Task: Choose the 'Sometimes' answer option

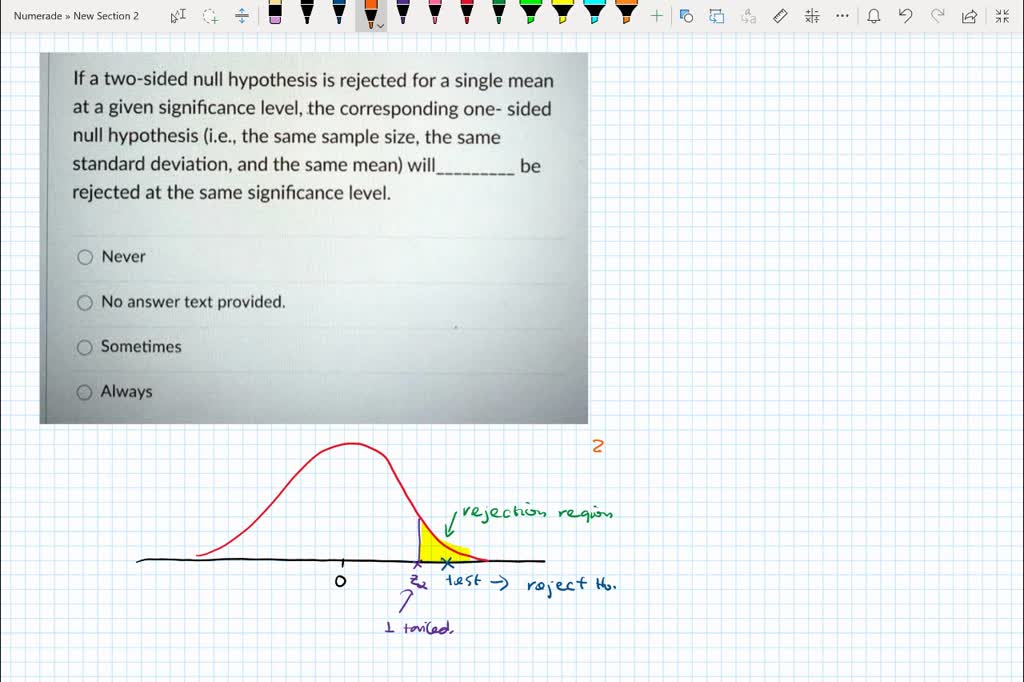Action: click(85, 347)
